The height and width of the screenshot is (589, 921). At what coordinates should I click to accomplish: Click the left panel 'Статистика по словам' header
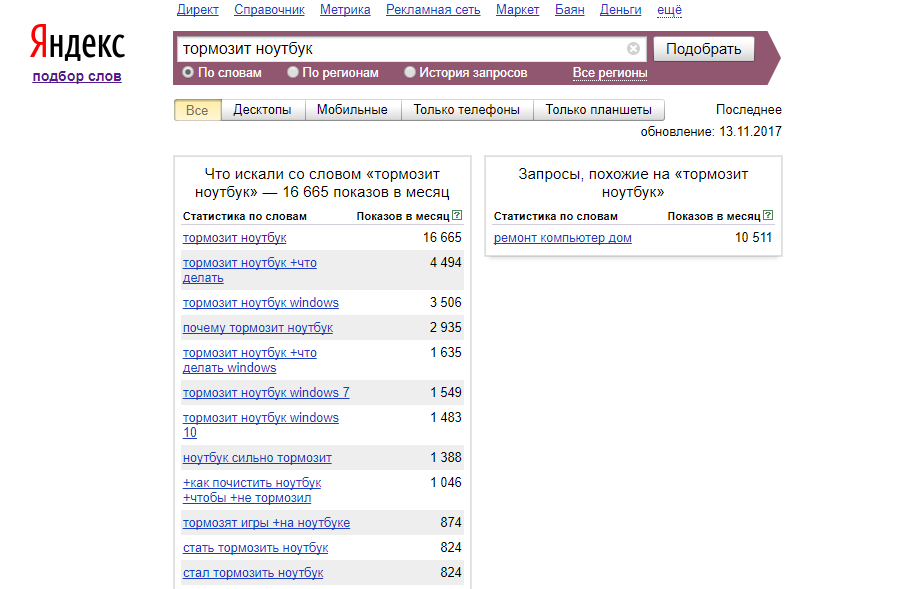pyautogui.click(x=245, y=216)
